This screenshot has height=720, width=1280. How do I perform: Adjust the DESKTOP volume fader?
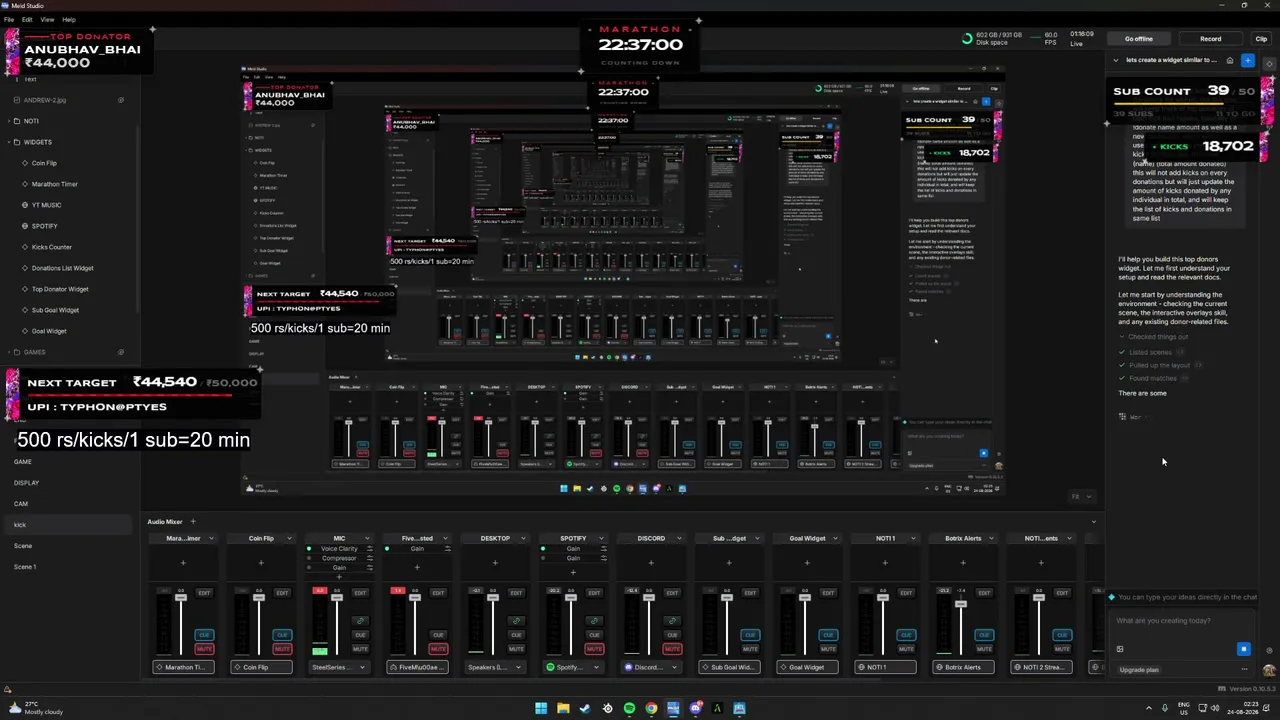pyautogui.click(x=492, y=598)
